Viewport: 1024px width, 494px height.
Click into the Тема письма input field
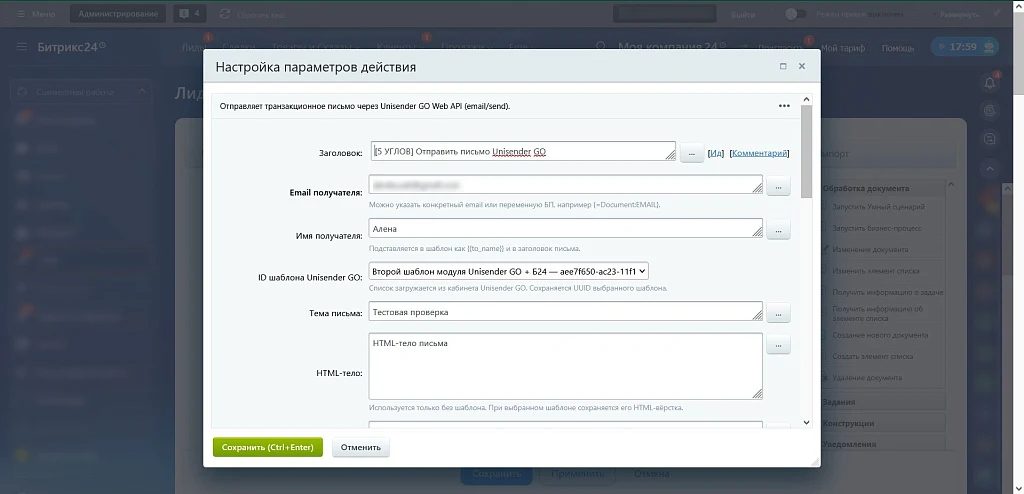(x=566, y=312)
